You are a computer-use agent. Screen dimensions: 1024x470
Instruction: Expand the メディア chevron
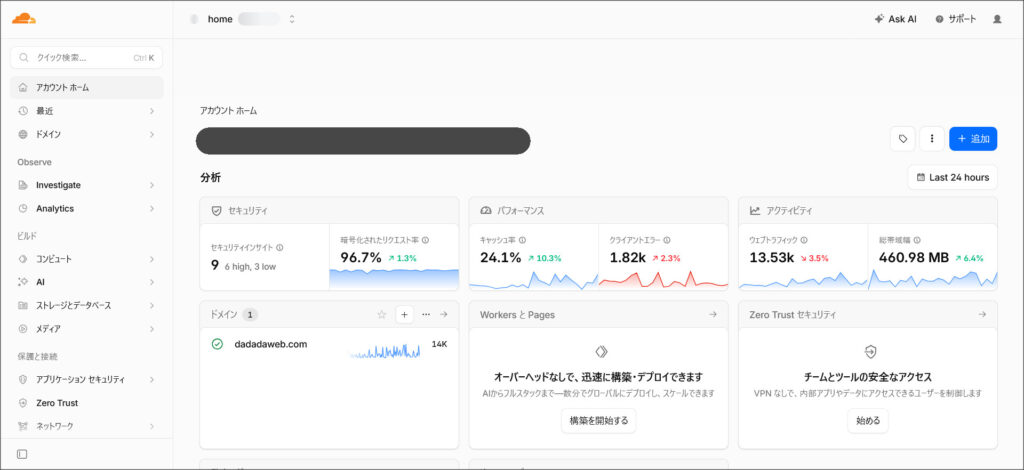[152, 329]
